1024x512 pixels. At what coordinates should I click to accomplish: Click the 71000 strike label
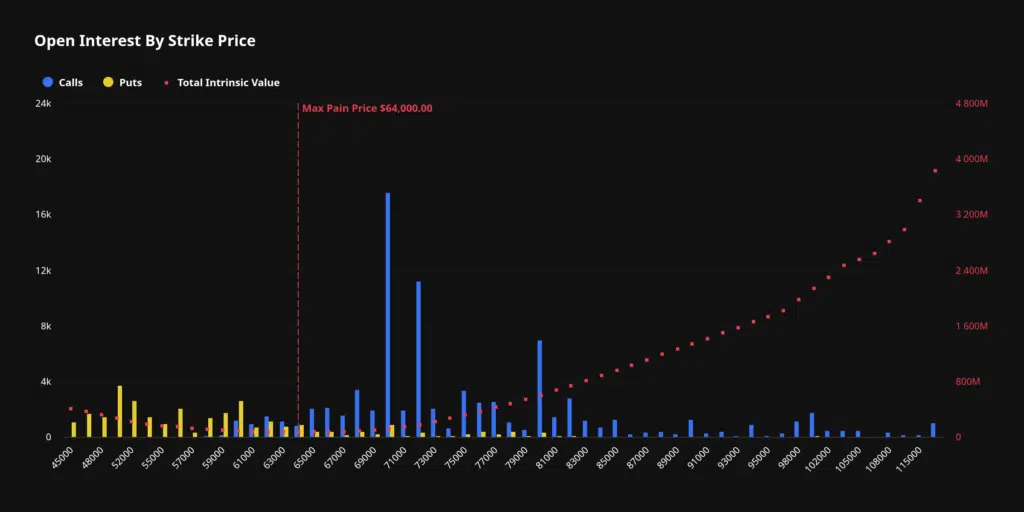396,457
